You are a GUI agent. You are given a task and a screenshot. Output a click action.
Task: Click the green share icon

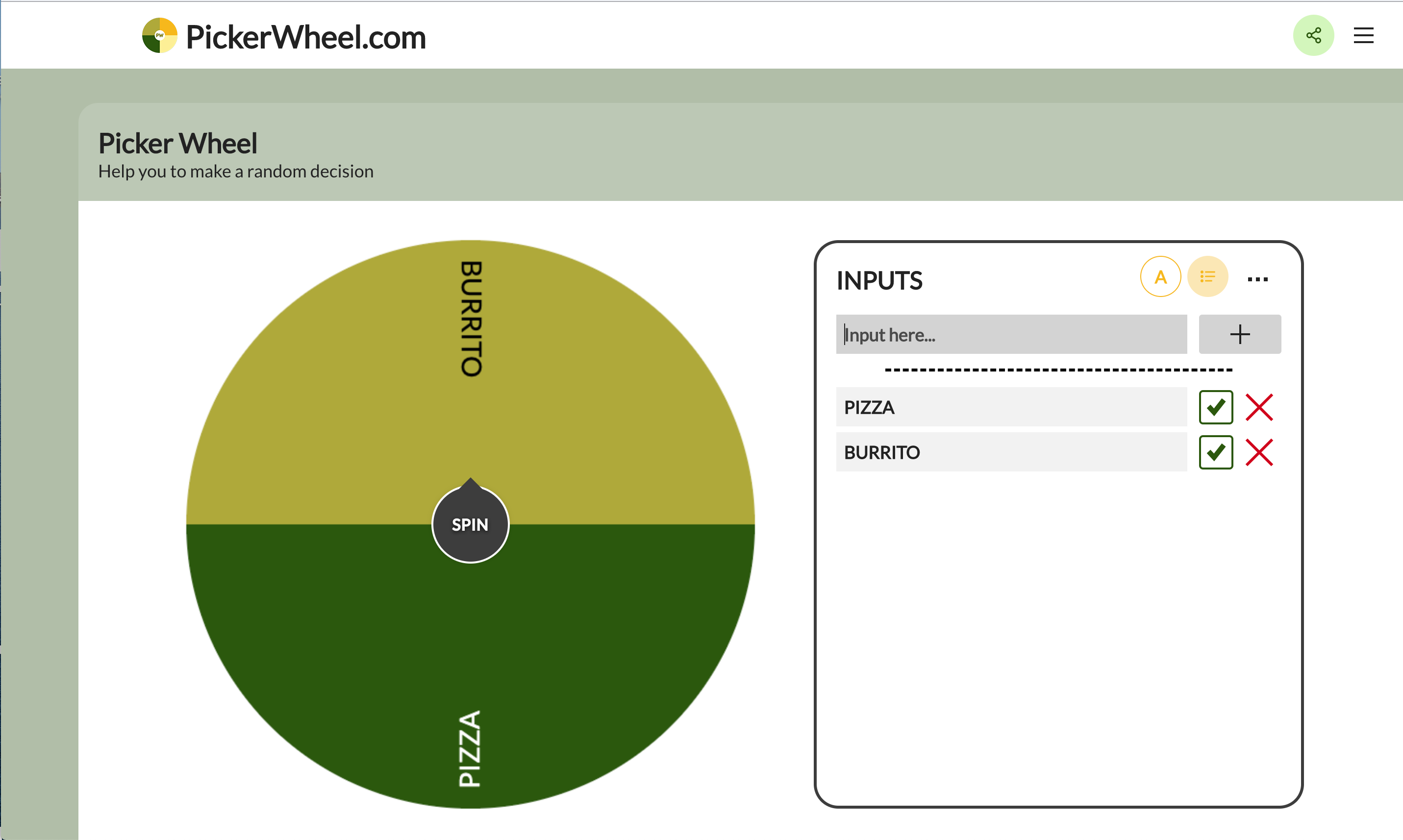tap(1313, 36)
